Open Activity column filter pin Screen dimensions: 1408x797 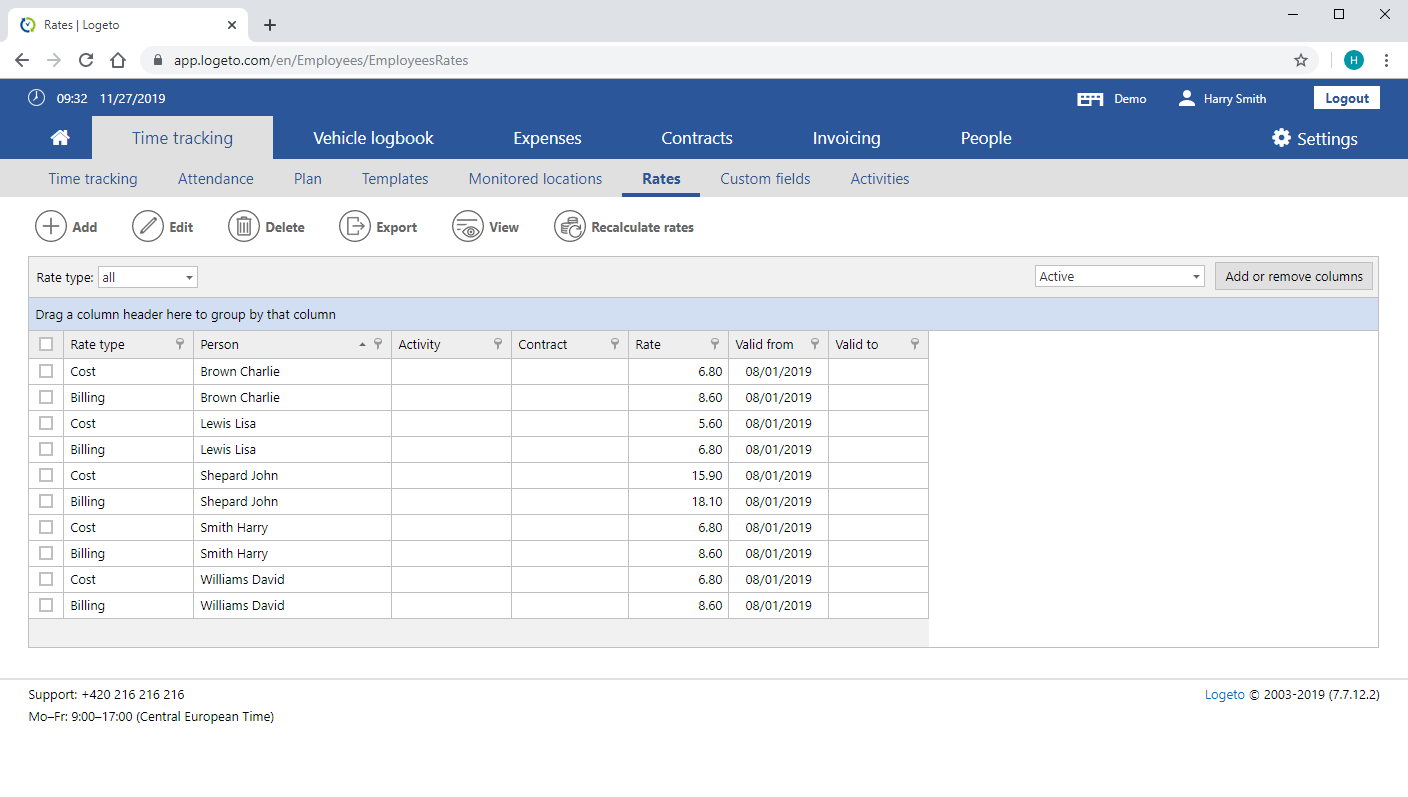pyautogui.click(x=498, y=344)
